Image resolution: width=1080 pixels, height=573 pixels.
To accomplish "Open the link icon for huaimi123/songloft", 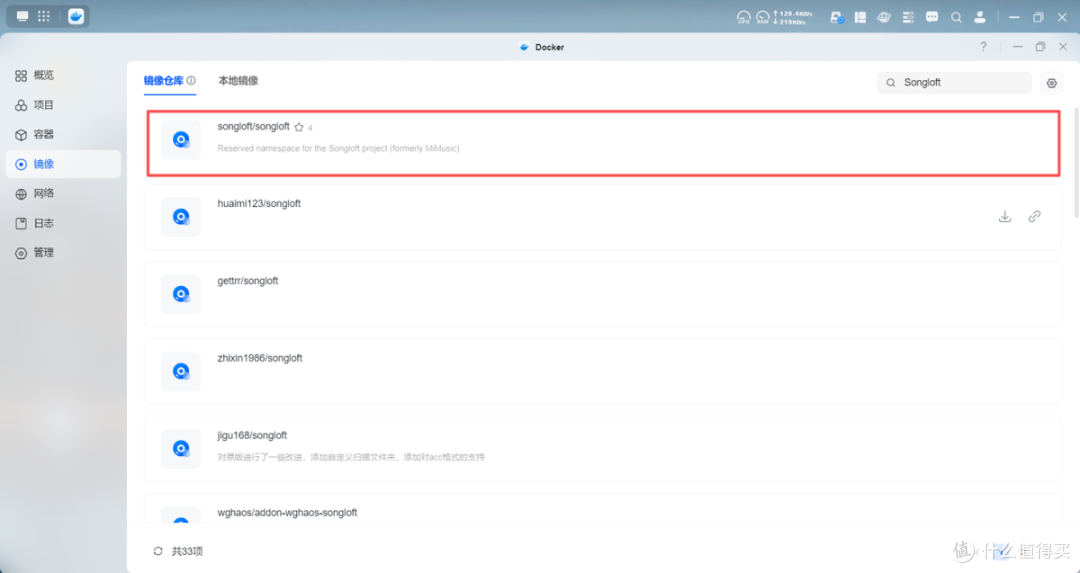I will (x=1035, y=216).
